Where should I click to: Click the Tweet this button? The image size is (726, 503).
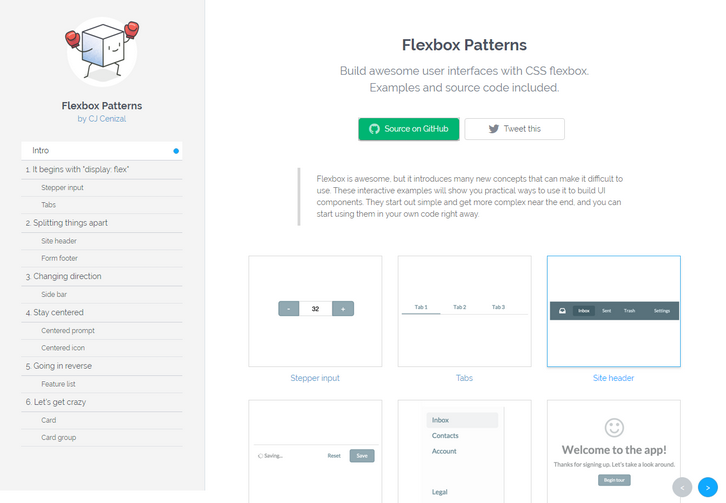pyautogui.click(x=514, y=129)
